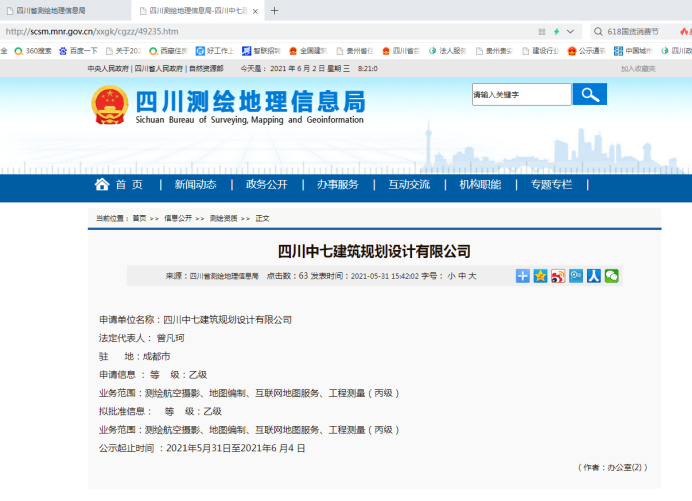Click 测绘资质 breadcrumb link
The height and width of the screenshot is (501, 692).
point(223,218)
